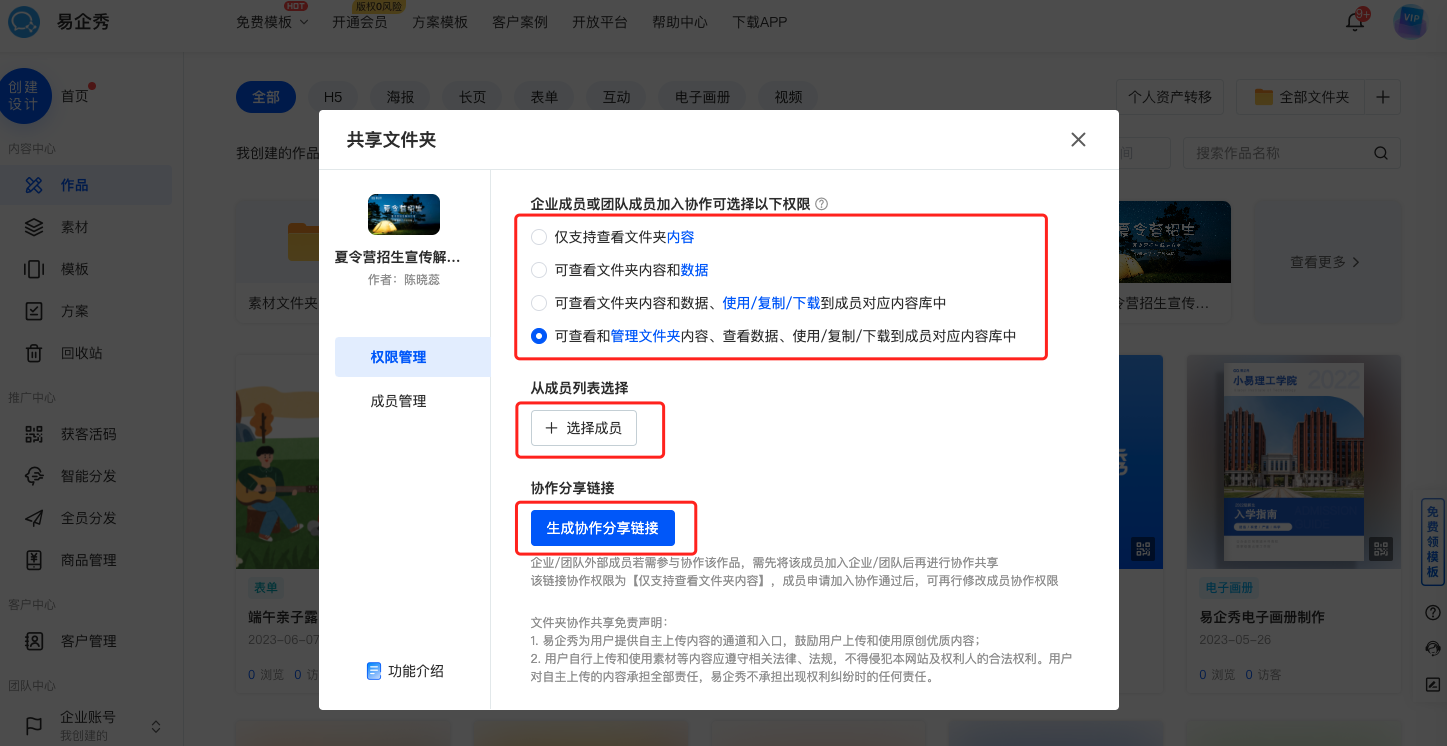Click the customer service headset icon
The image size is (1447, 746).
point(1433,649)
